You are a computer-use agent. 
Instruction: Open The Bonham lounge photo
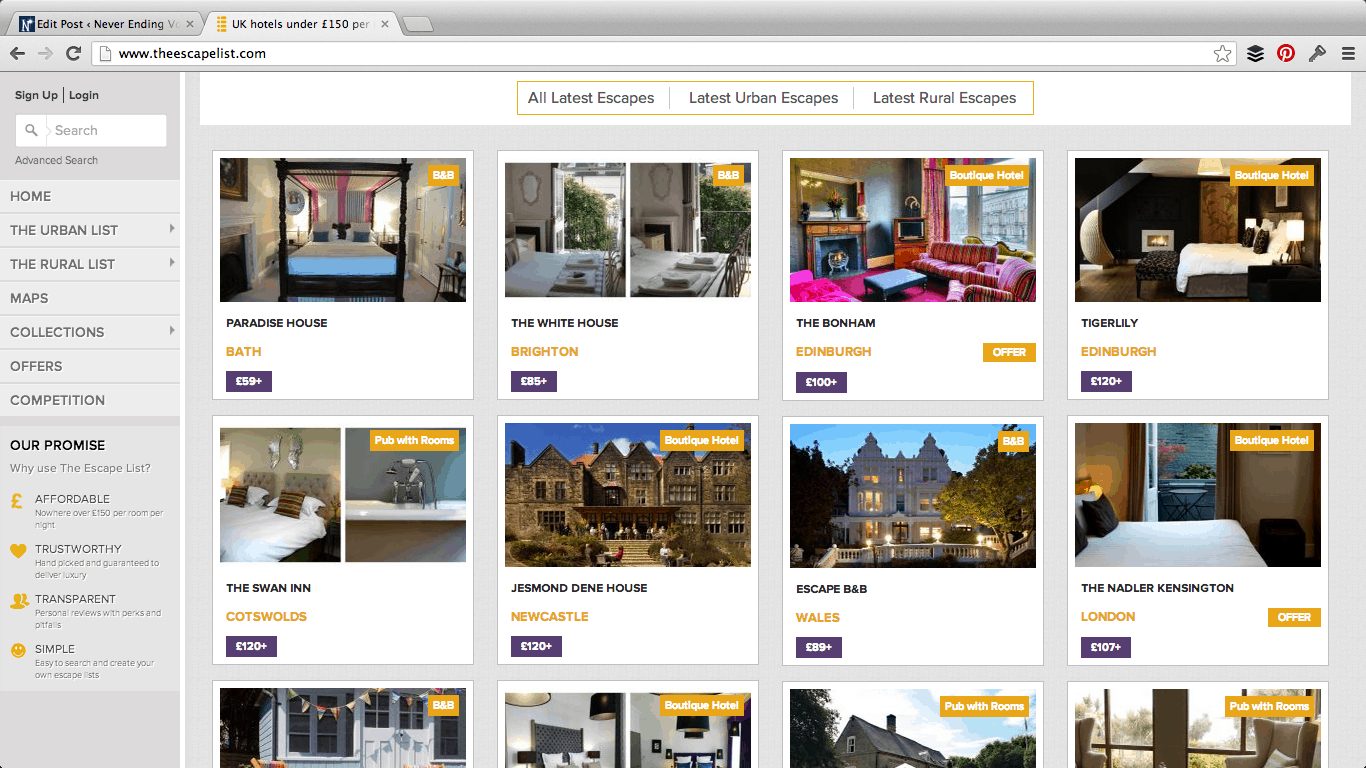(913, 230)
